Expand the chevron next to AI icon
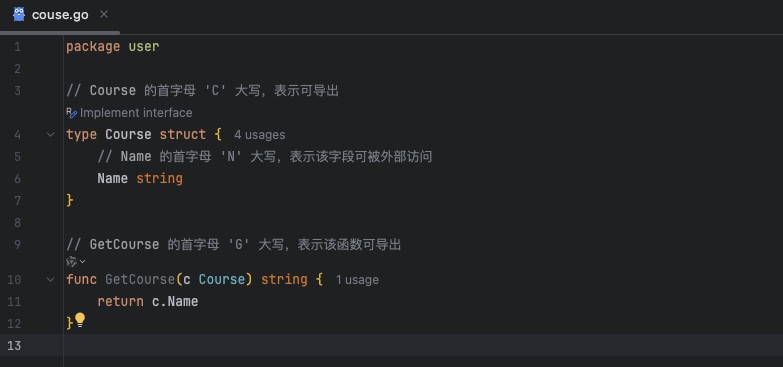The height and width of the screenshot is (367, 783). point(82,262)
